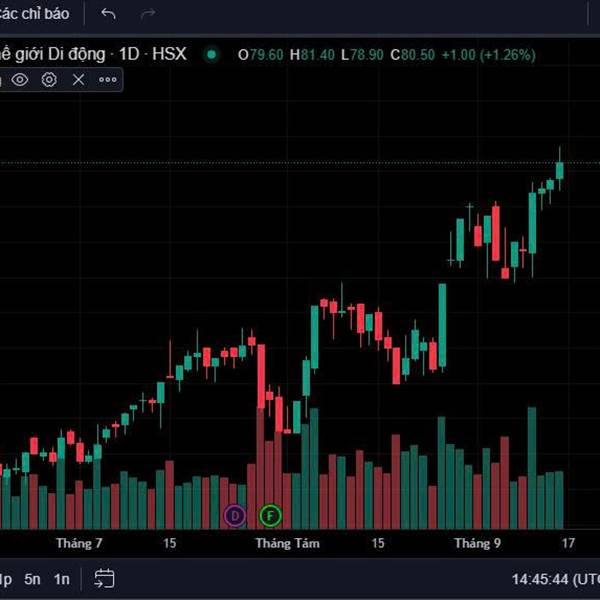
Task: Click the redo arrow in top toolbar
Action: (148, 14)
